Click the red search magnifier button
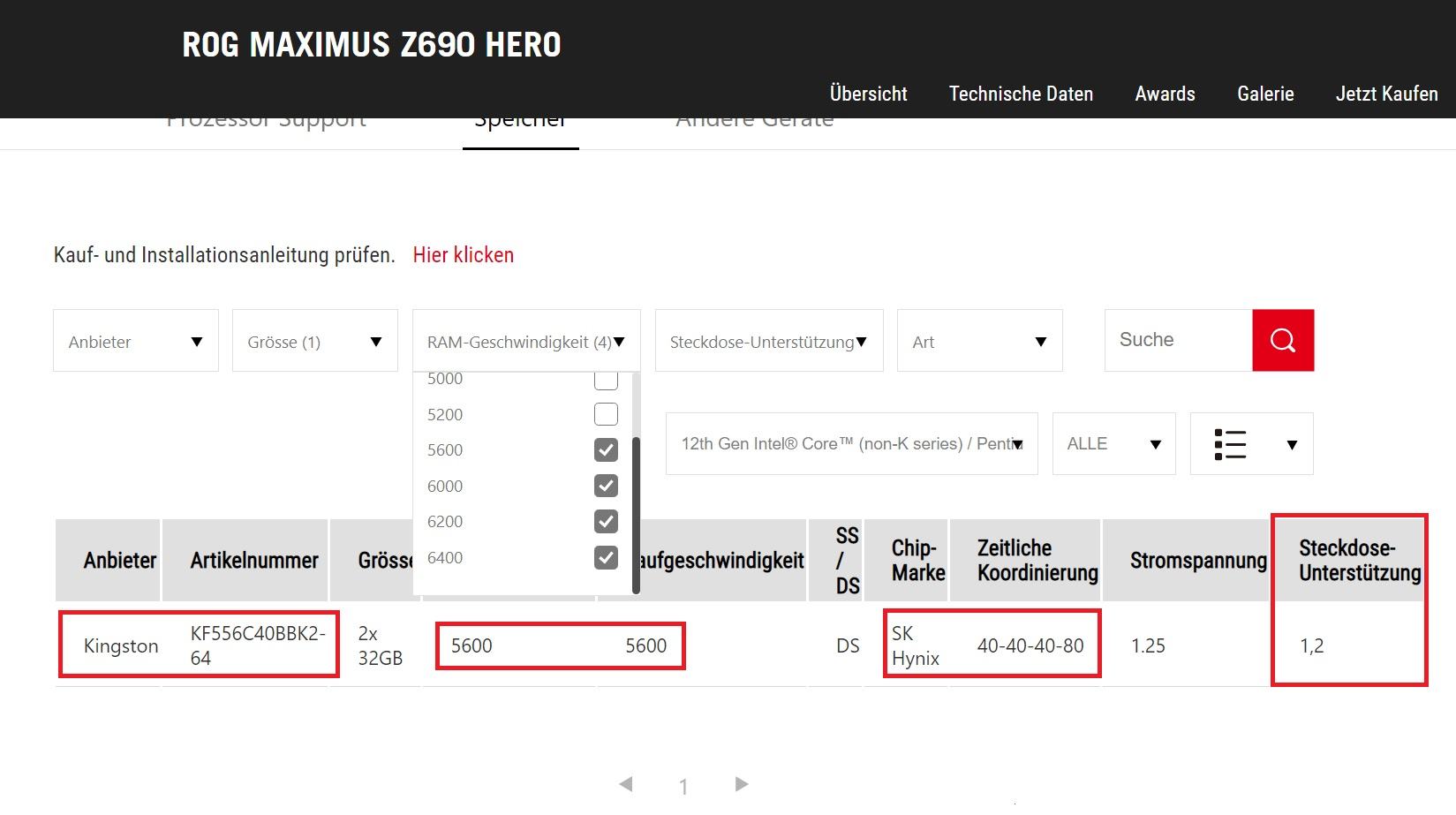This screenshot has width=1456, height=815. pyautogui.click(x=1282, y=340)
